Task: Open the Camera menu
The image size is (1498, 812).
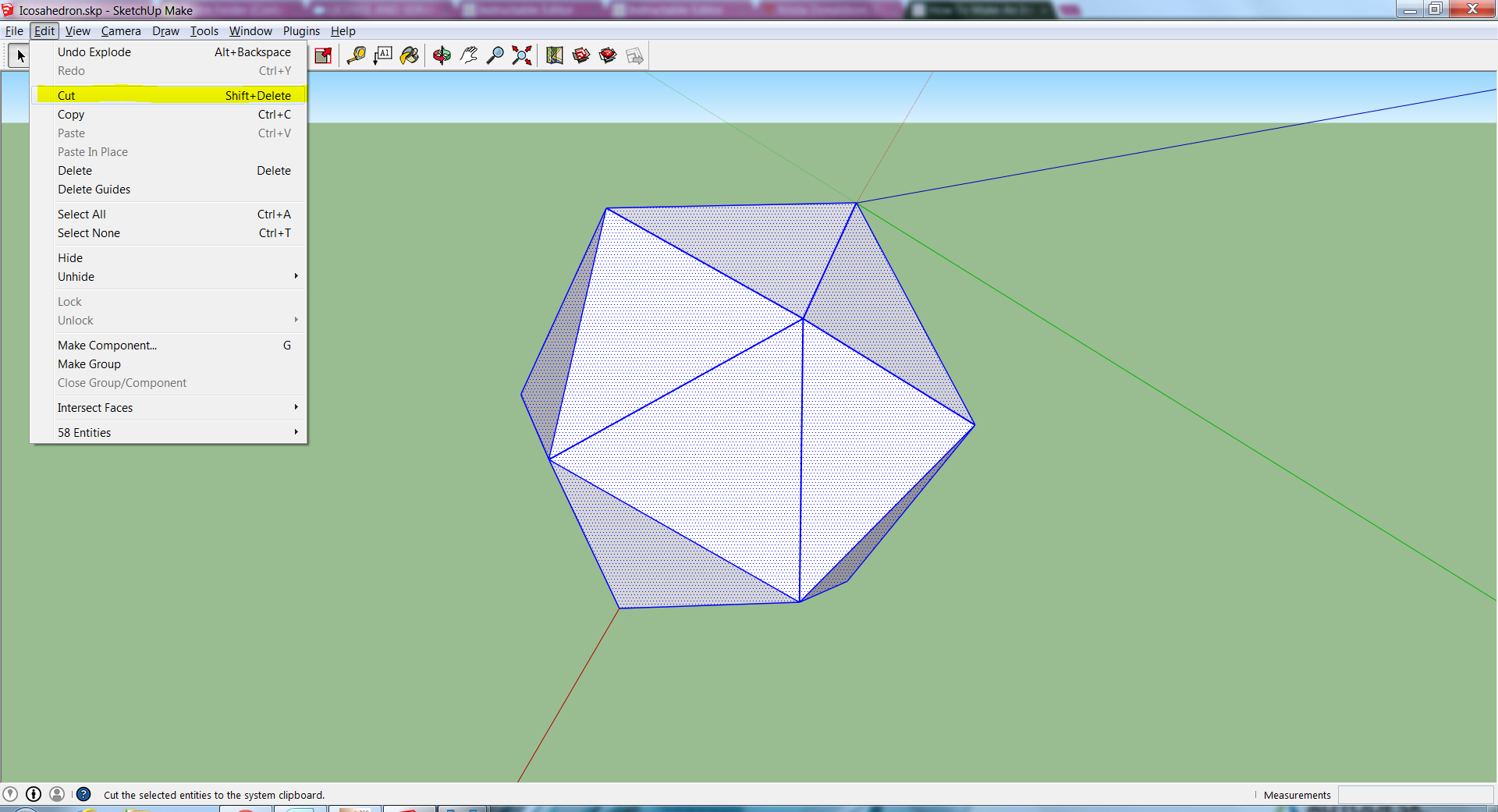Action: pyautogui.click(x=121, y=31)
